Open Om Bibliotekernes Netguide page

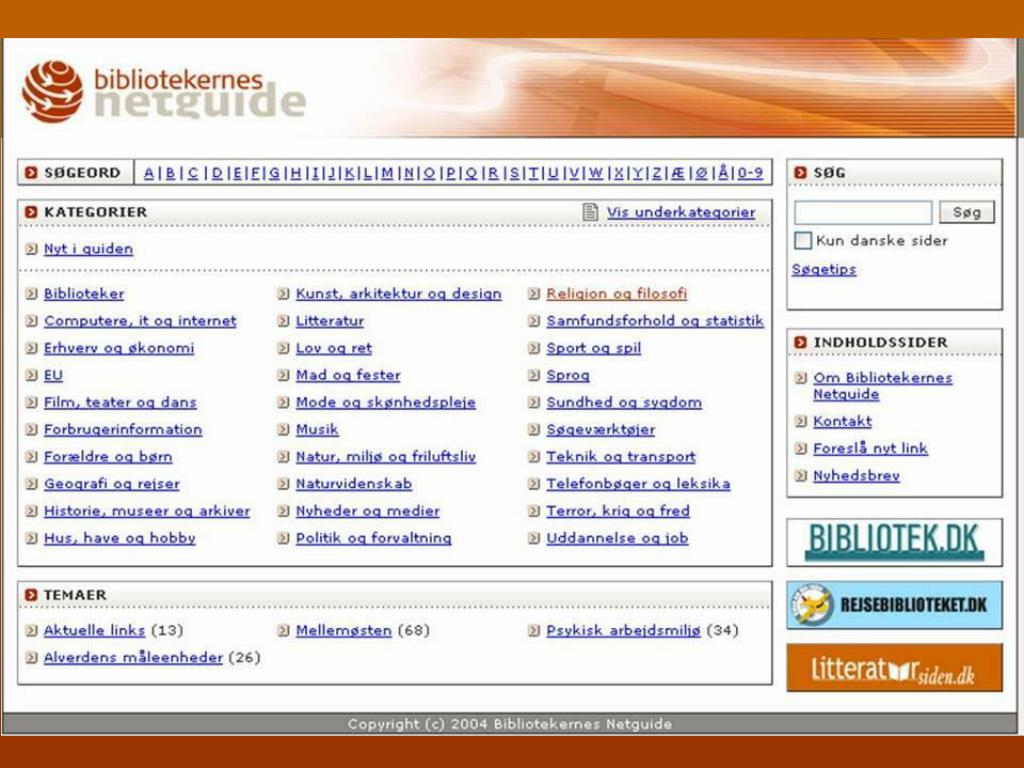[882, 386]
